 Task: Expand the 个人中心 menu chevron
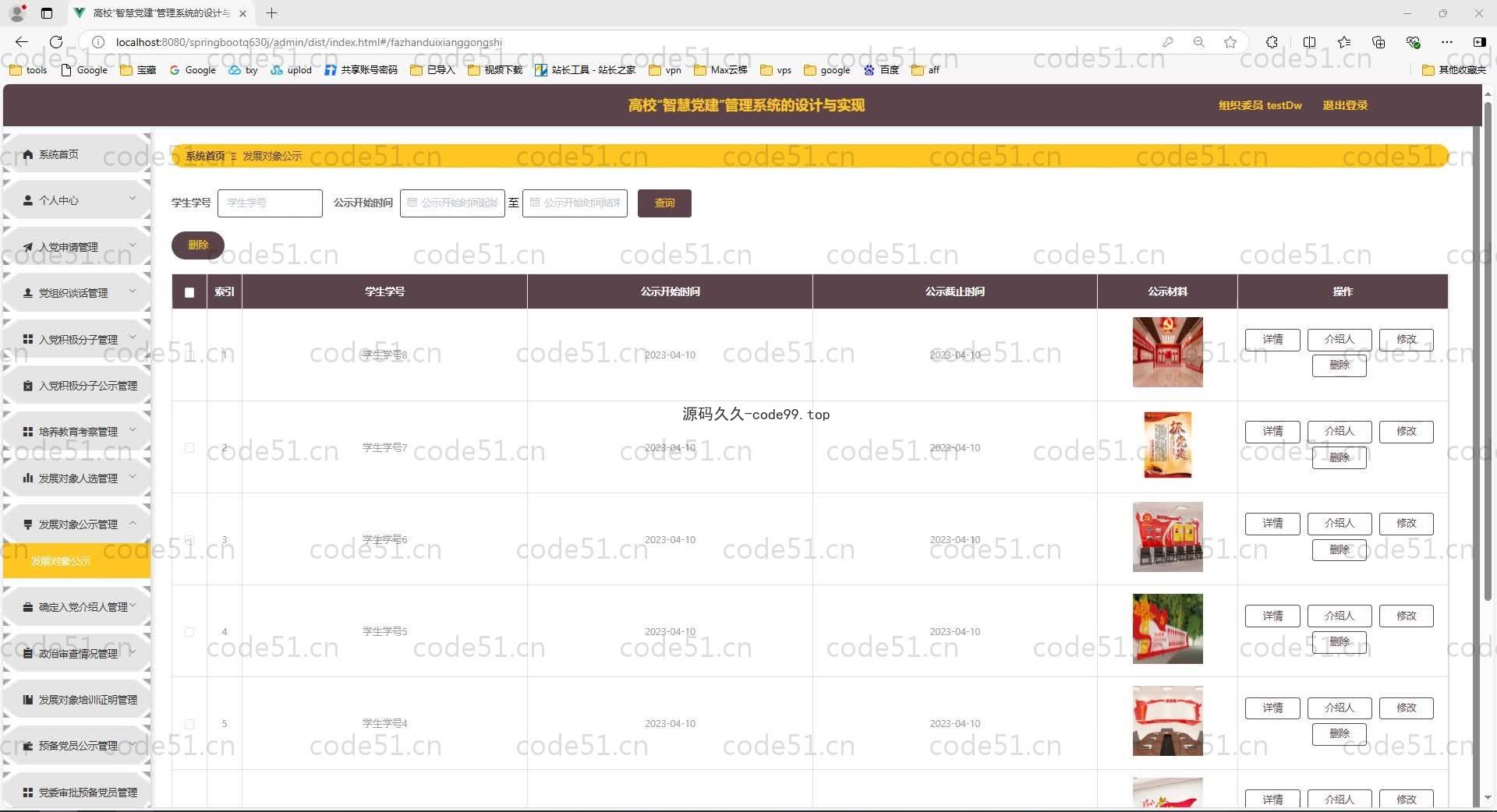(133, 199)
